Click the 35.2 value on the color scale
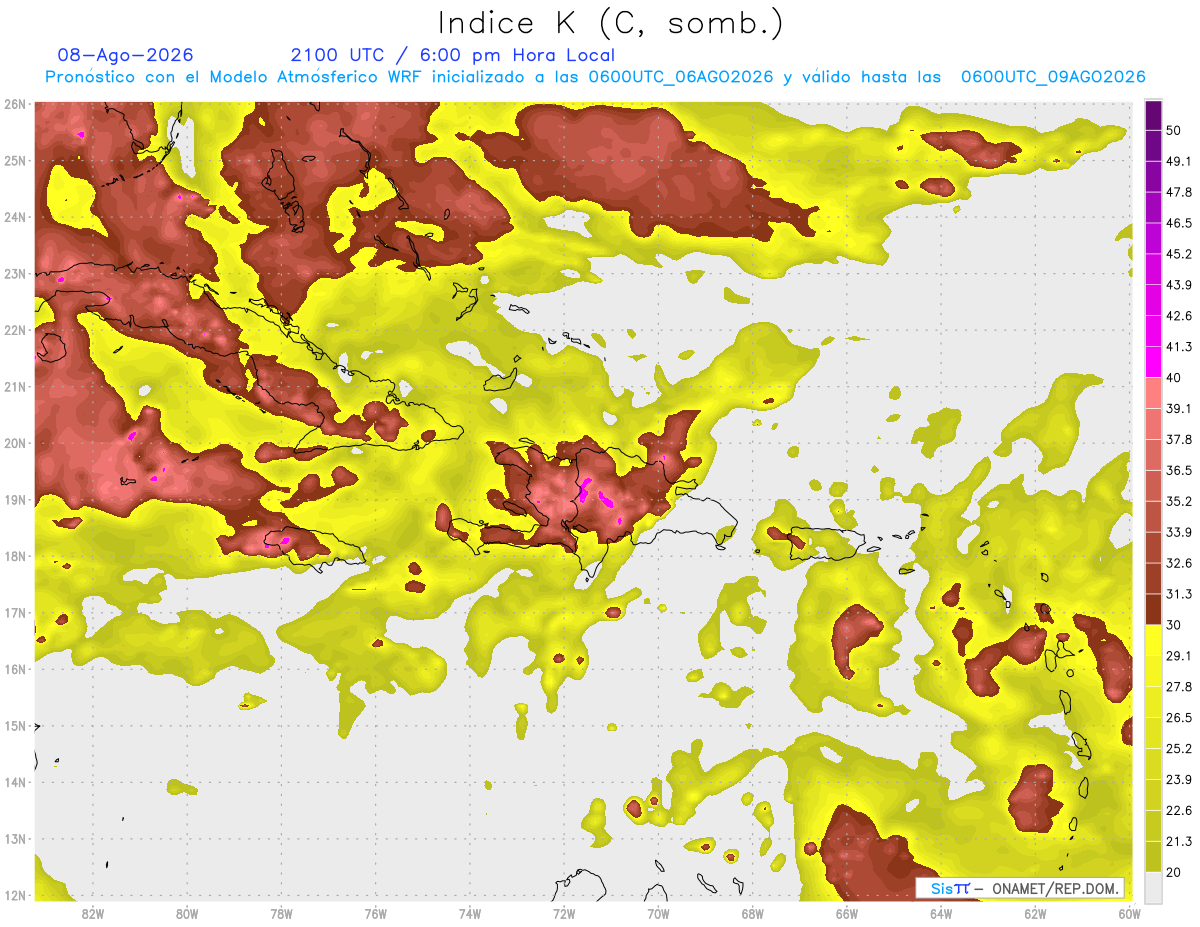This screenshot has width=1200, height=927. pos(1179,501)
